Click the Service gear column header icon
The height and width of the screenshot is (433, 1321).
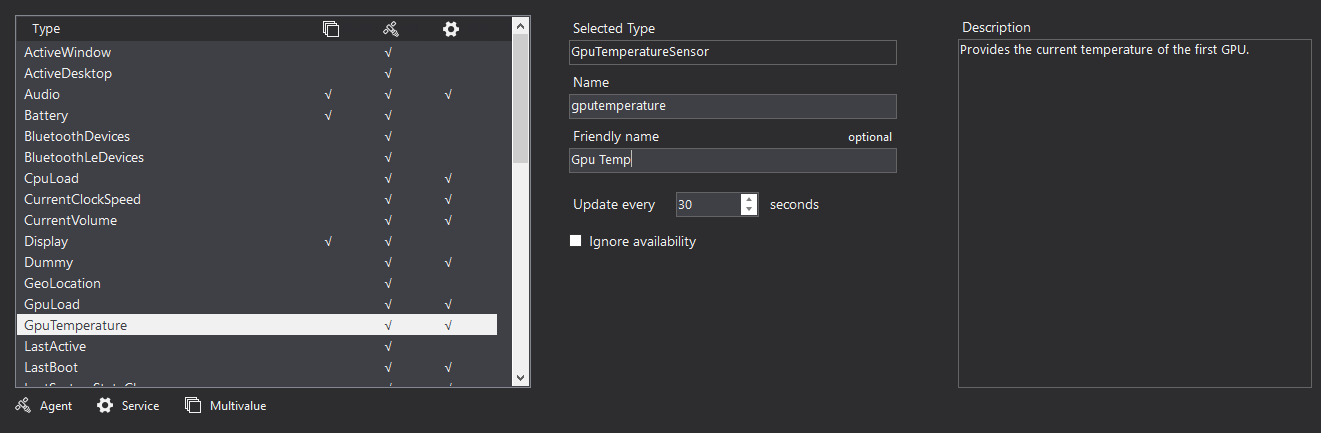pos(451,29)
